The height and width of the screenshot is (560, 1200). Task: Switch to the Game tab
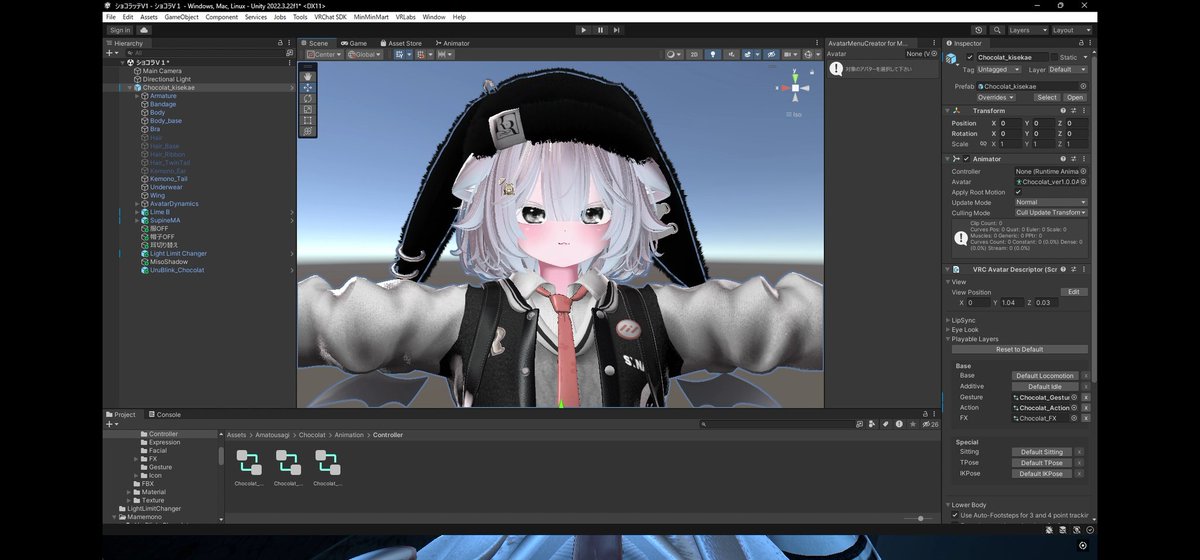[354, 43]
